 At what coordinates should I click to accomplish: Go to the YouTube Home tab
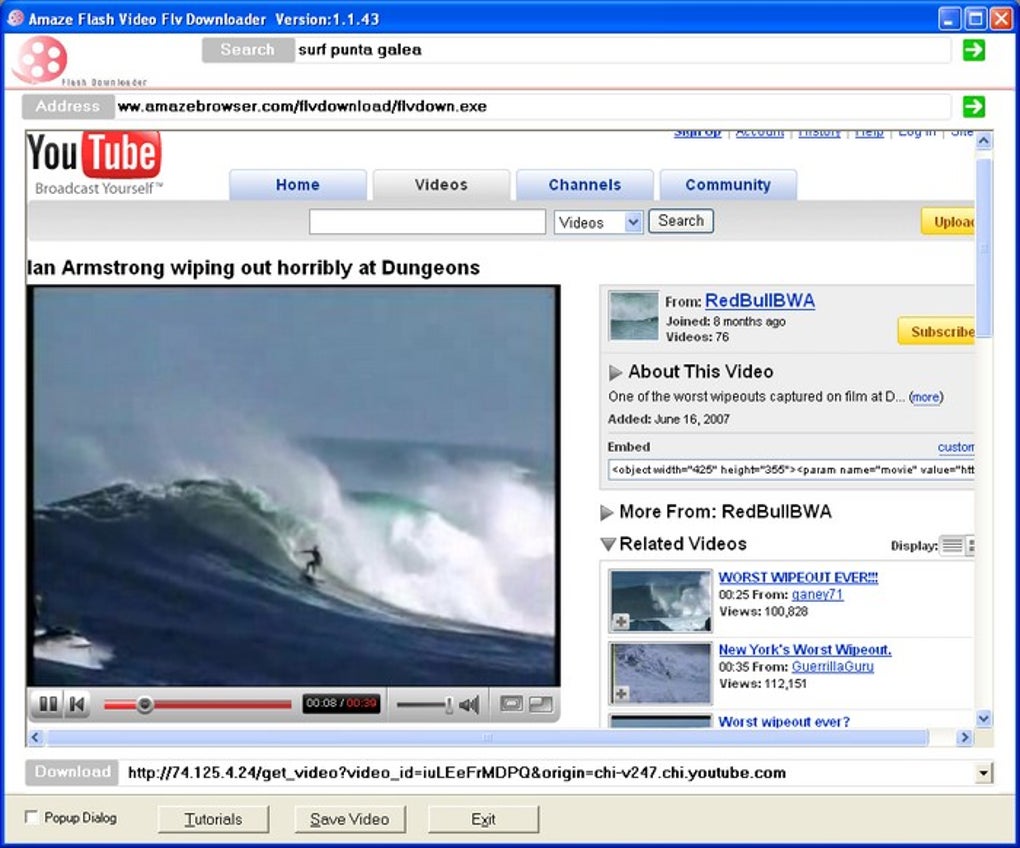point(298,185)
